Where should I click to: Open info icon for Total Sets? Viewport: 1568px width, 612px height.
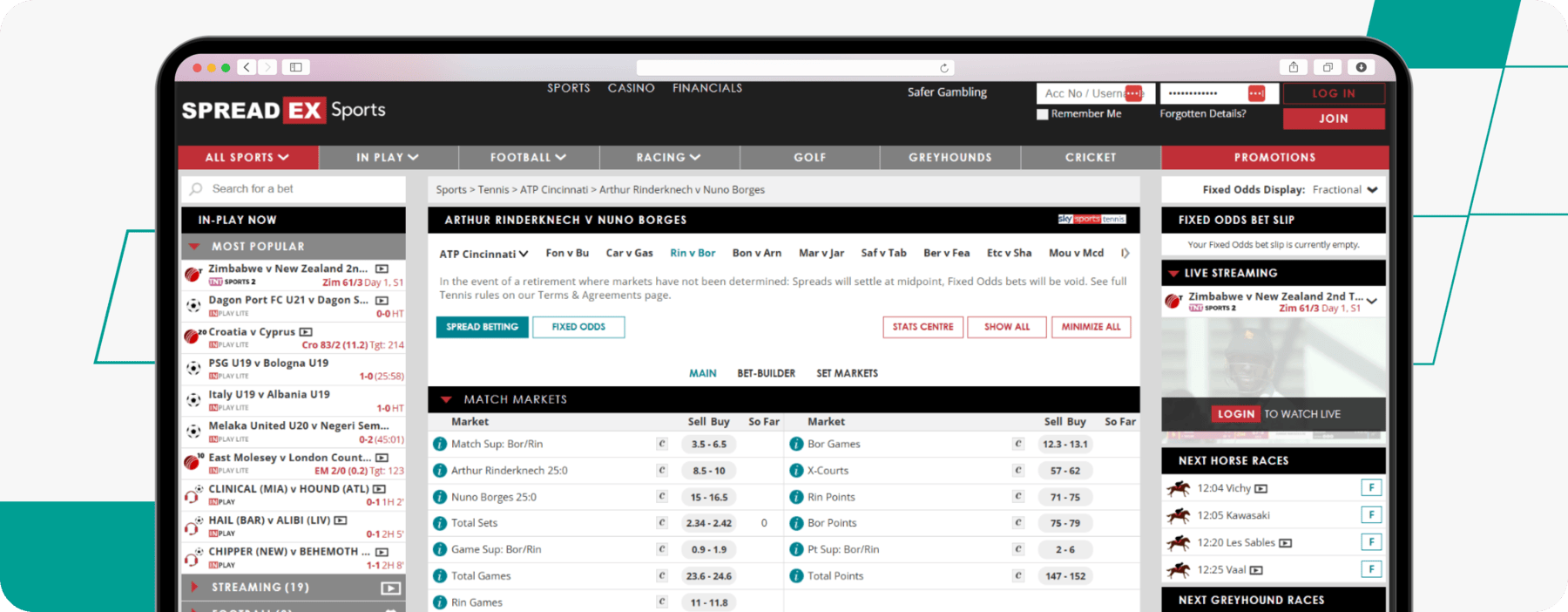pos(440,523)
